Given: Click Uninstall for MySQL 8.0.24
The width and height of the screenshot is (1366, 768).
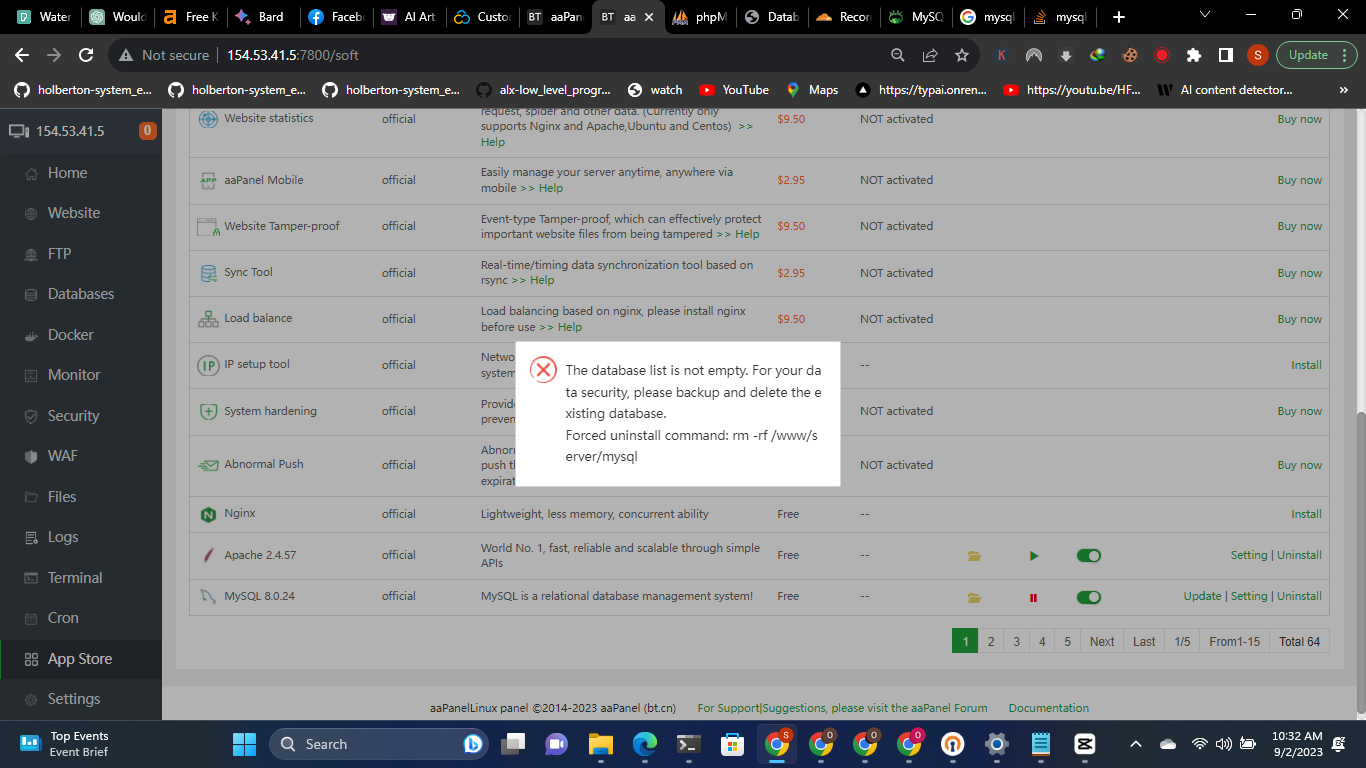Looking at the screenshot, I should (x=1299, y=596).
